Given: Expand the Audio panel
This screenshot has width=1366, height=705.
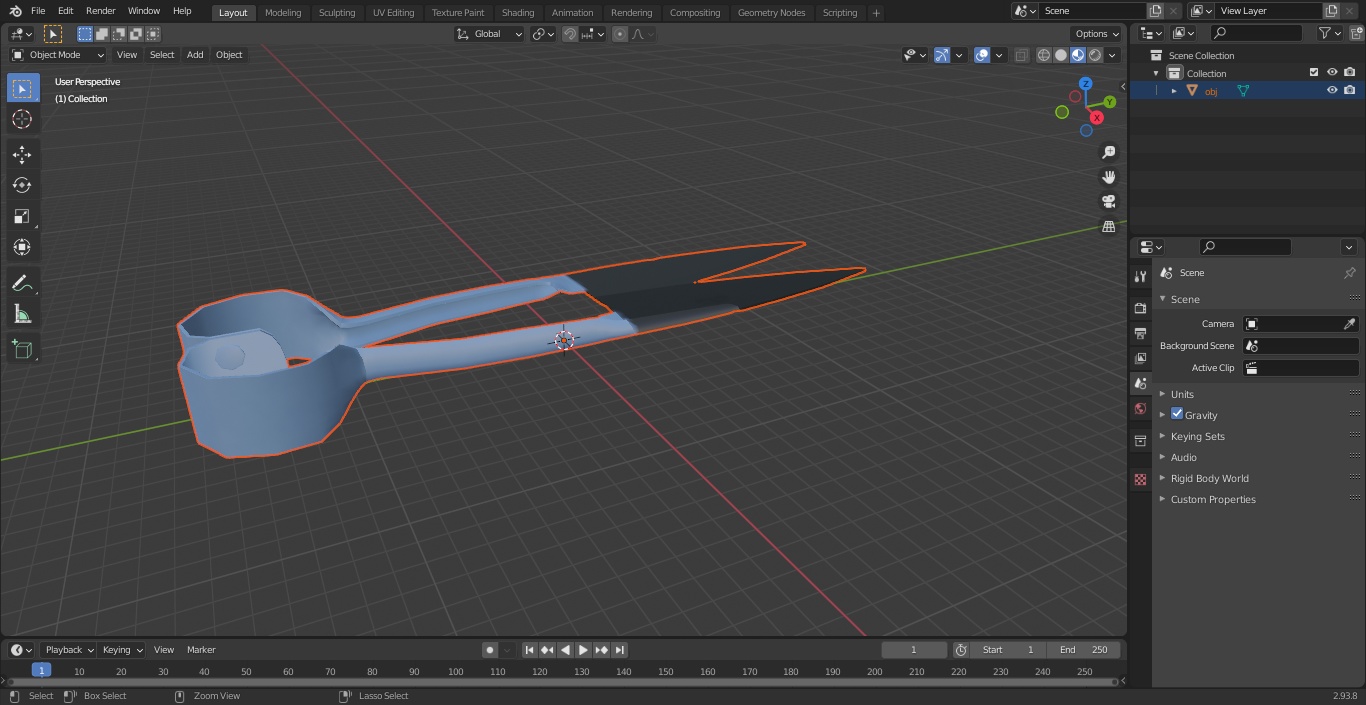Looking at the screenshot, I should point(1183,457).
